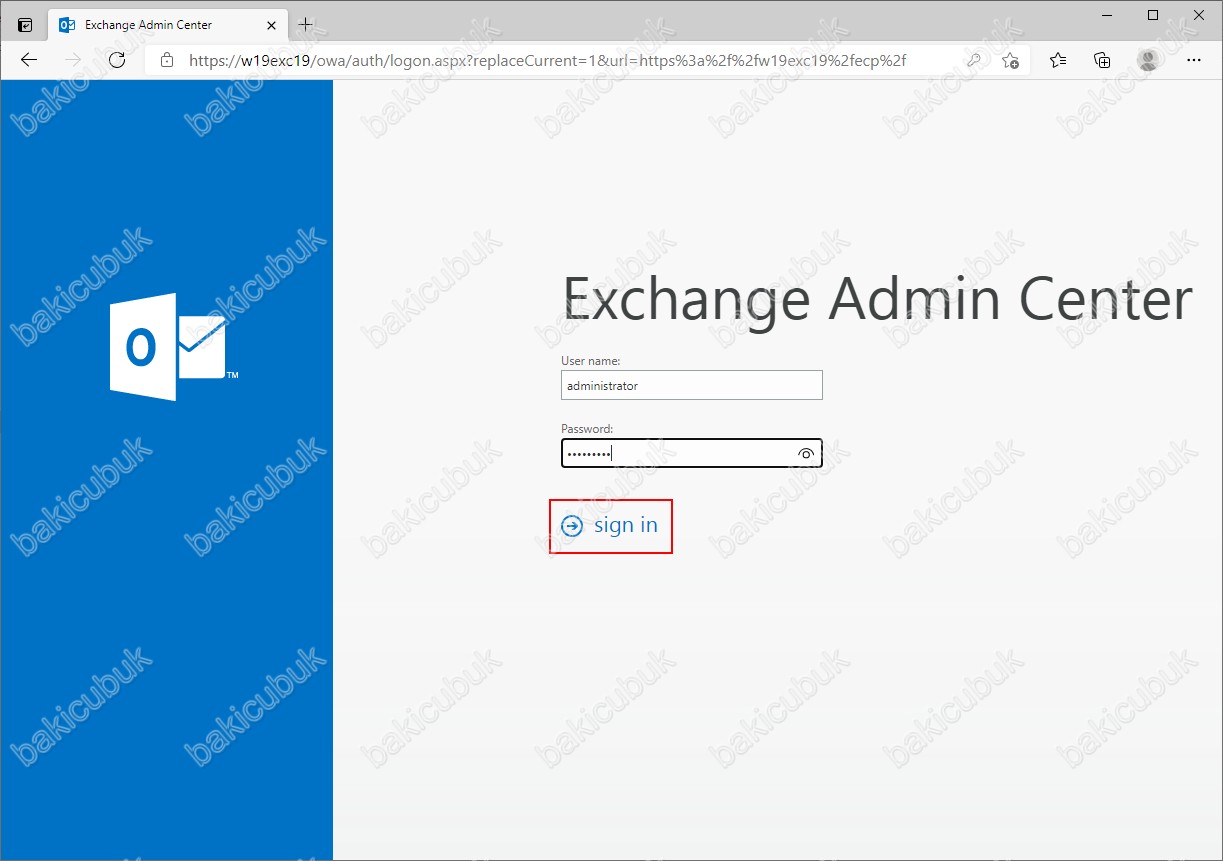Go back to the previous page
The image size is (1223, 861).
coord(29,60)
